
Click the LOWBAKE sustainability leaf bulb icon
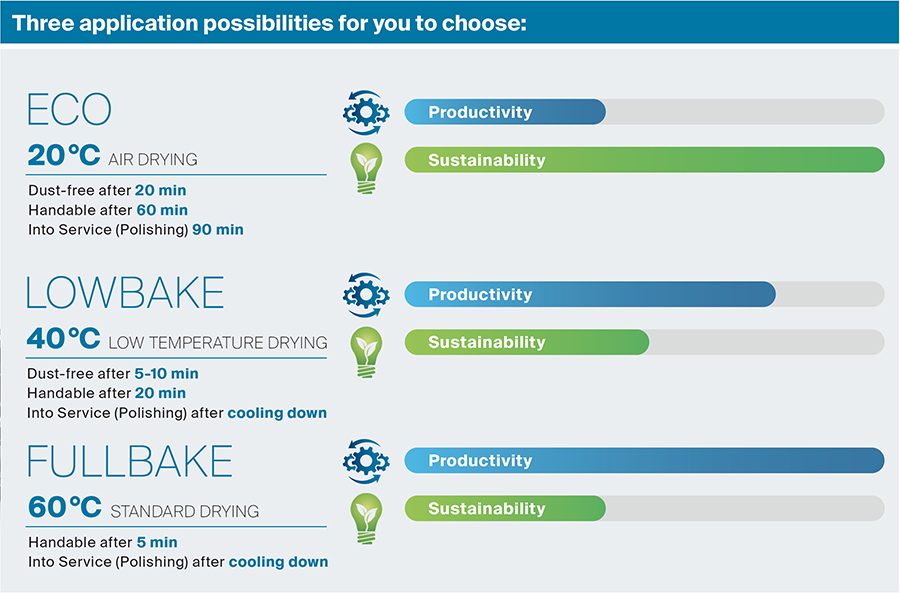(366, 352)
